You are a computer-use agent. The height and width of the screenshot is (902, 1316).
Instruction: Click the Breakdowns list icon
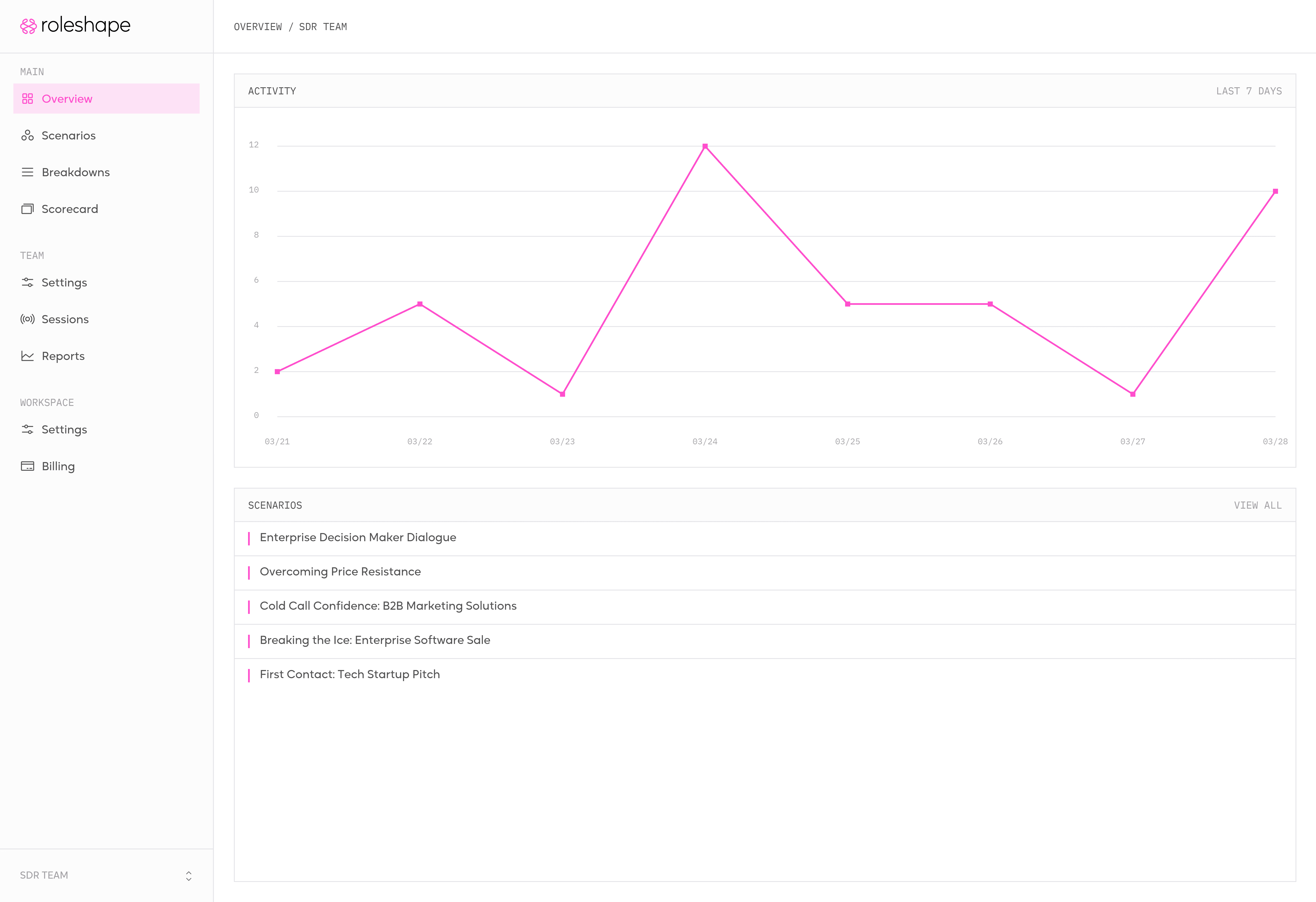click(x=27, y=172)
